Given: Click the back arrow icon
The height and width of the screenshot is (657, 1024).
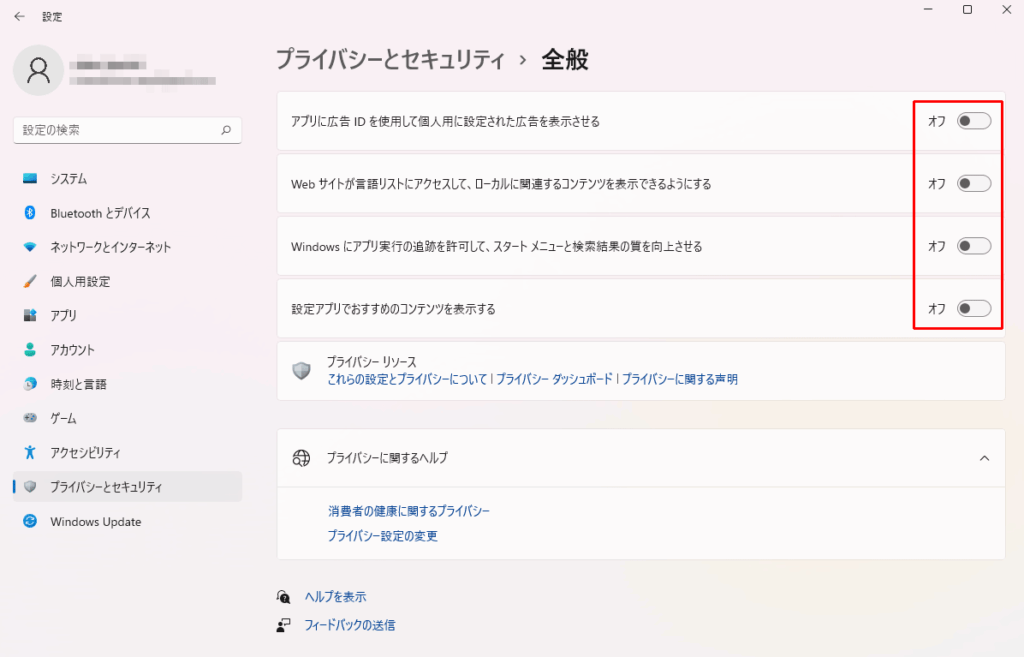Looking at the screenshot, I should point(20,16).
